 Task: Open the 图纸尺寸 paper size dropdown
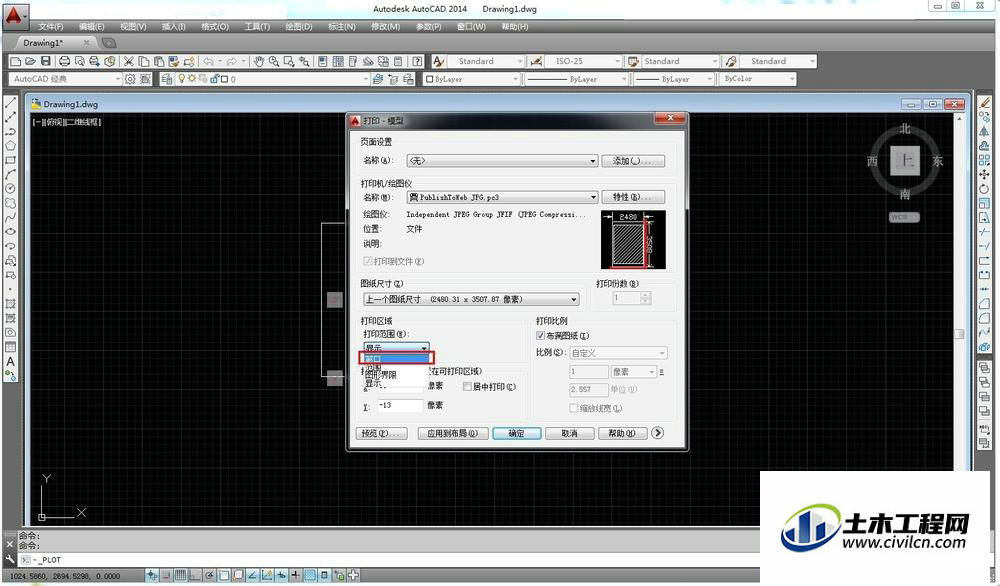tap(471, 299)
